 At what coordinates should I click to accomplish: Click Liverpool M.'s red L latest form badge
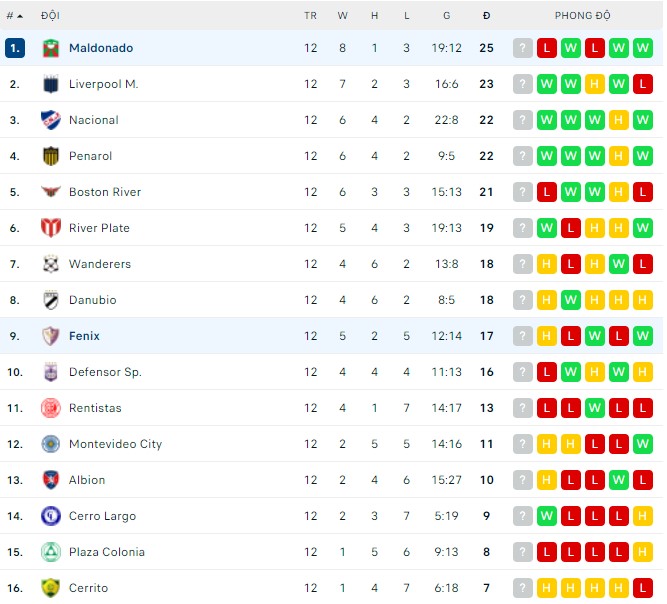pyautogui.click(x=643, y=84)
